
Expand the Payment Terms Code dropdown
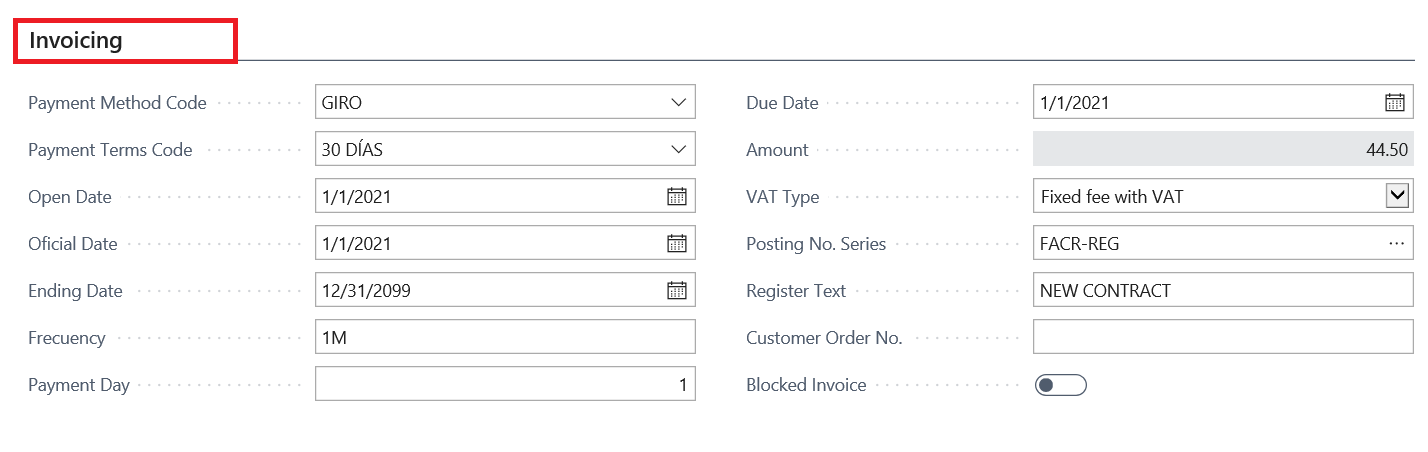coord(678,150)
